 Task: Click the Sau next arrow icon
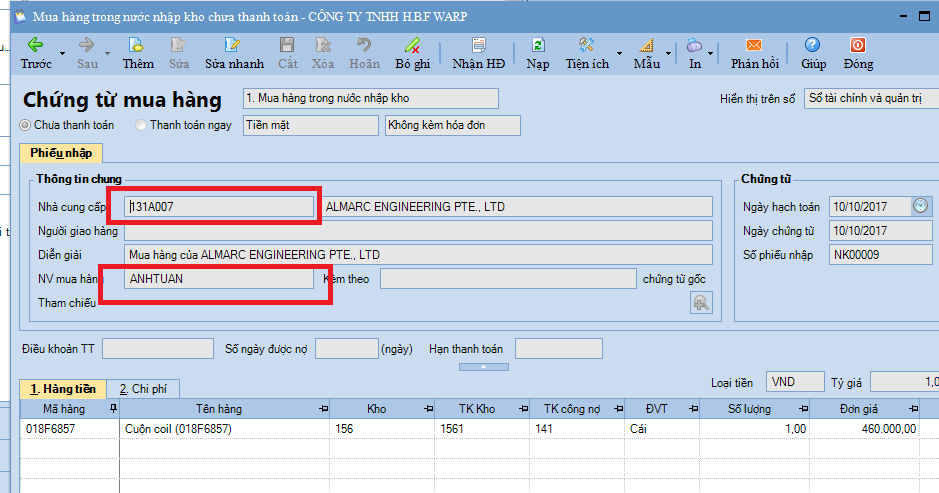[87, 45]
